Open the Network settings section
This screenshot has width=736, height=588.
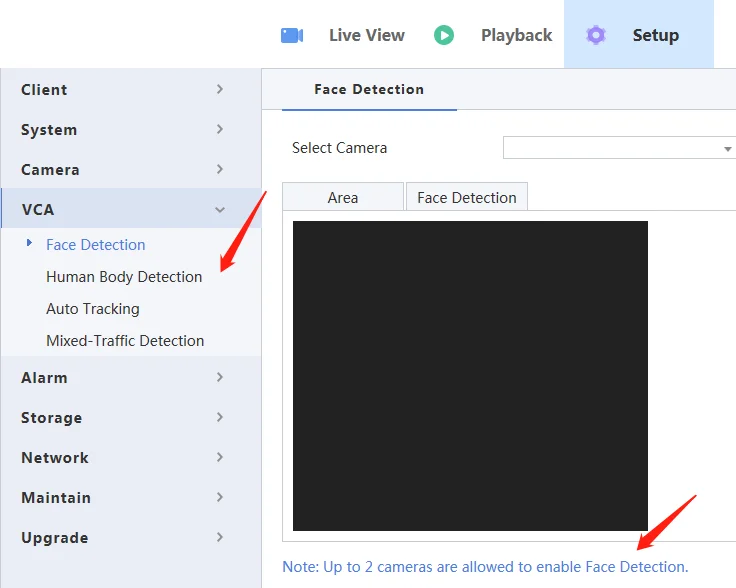click(x=55, y=458)
